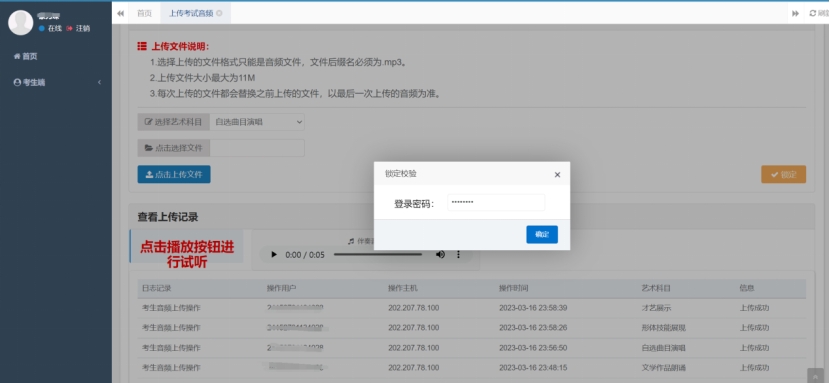Play the uploaded audio recording
Image resolution: width=830 pixels, height=383 pixels.
pyautogui.click(x=274, y=254)
